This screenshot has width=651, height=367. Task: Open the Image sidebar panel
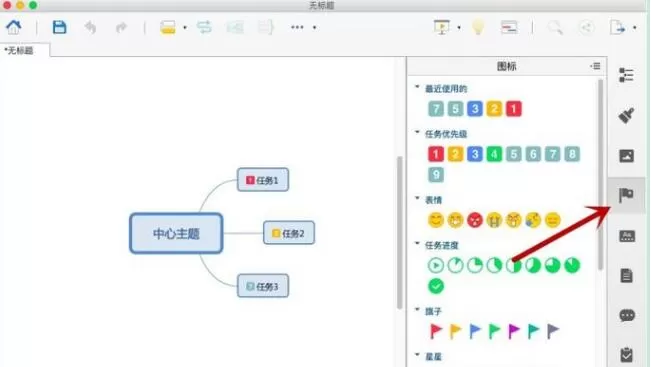(x=627, y=156)
